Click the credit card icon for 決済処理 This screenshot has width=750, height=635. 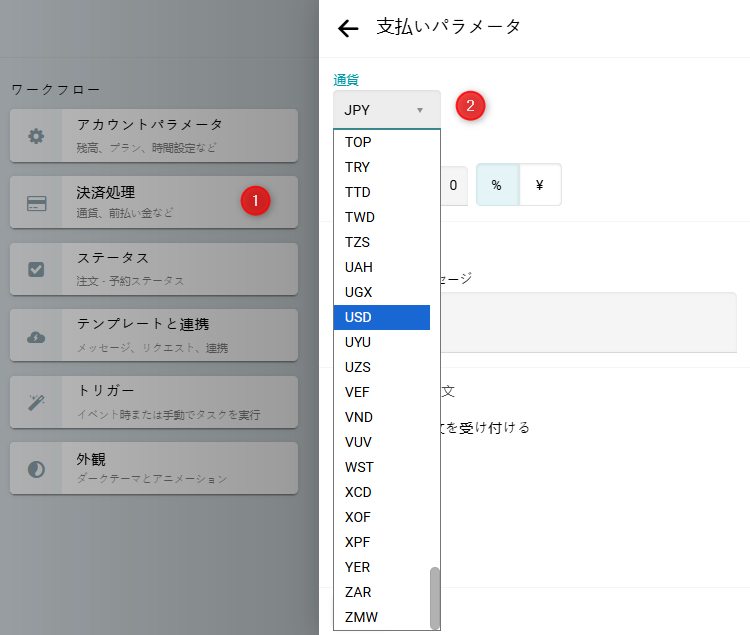coord(36,203)
